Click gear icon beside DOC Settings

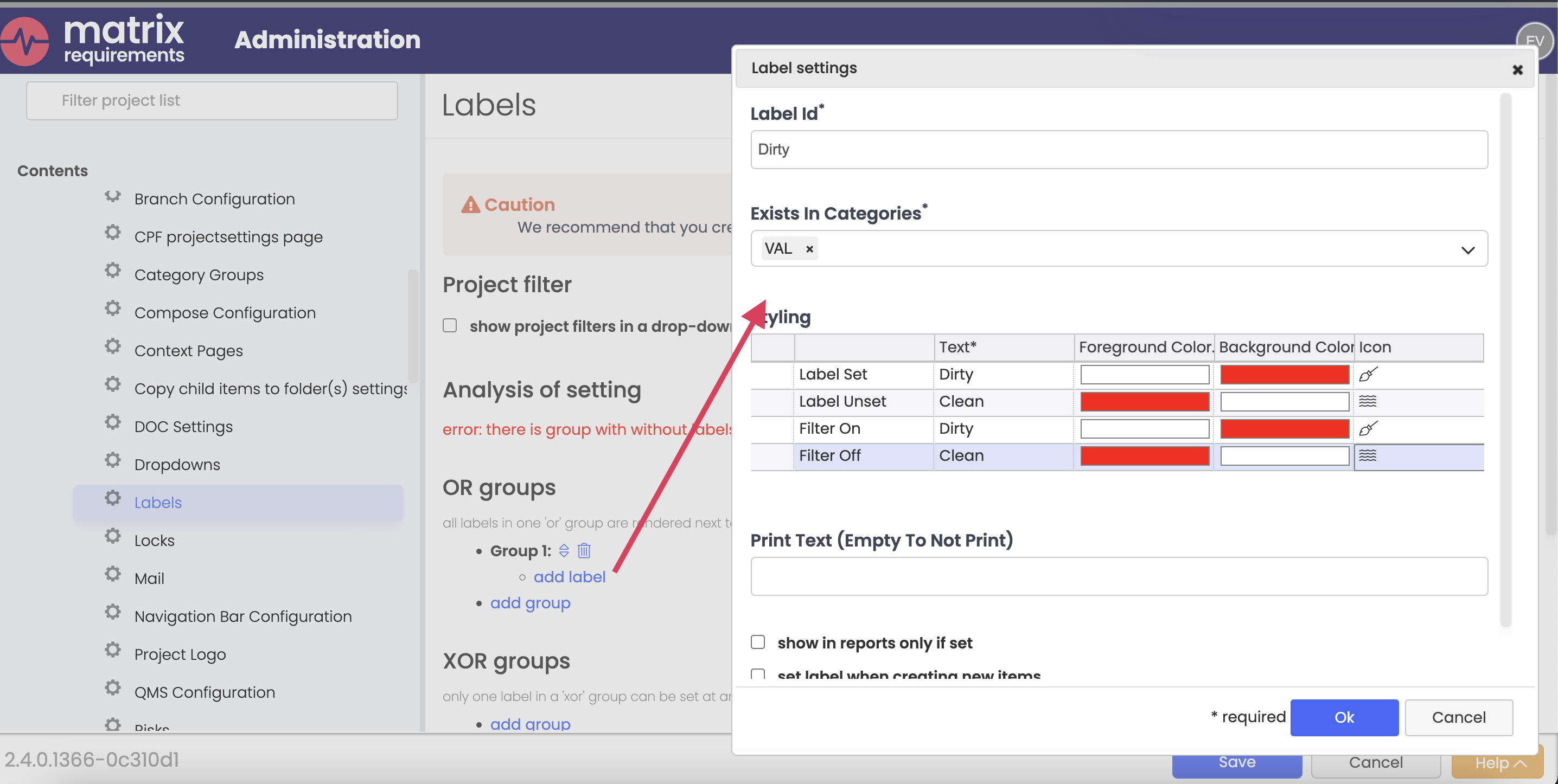coord(112,422)
